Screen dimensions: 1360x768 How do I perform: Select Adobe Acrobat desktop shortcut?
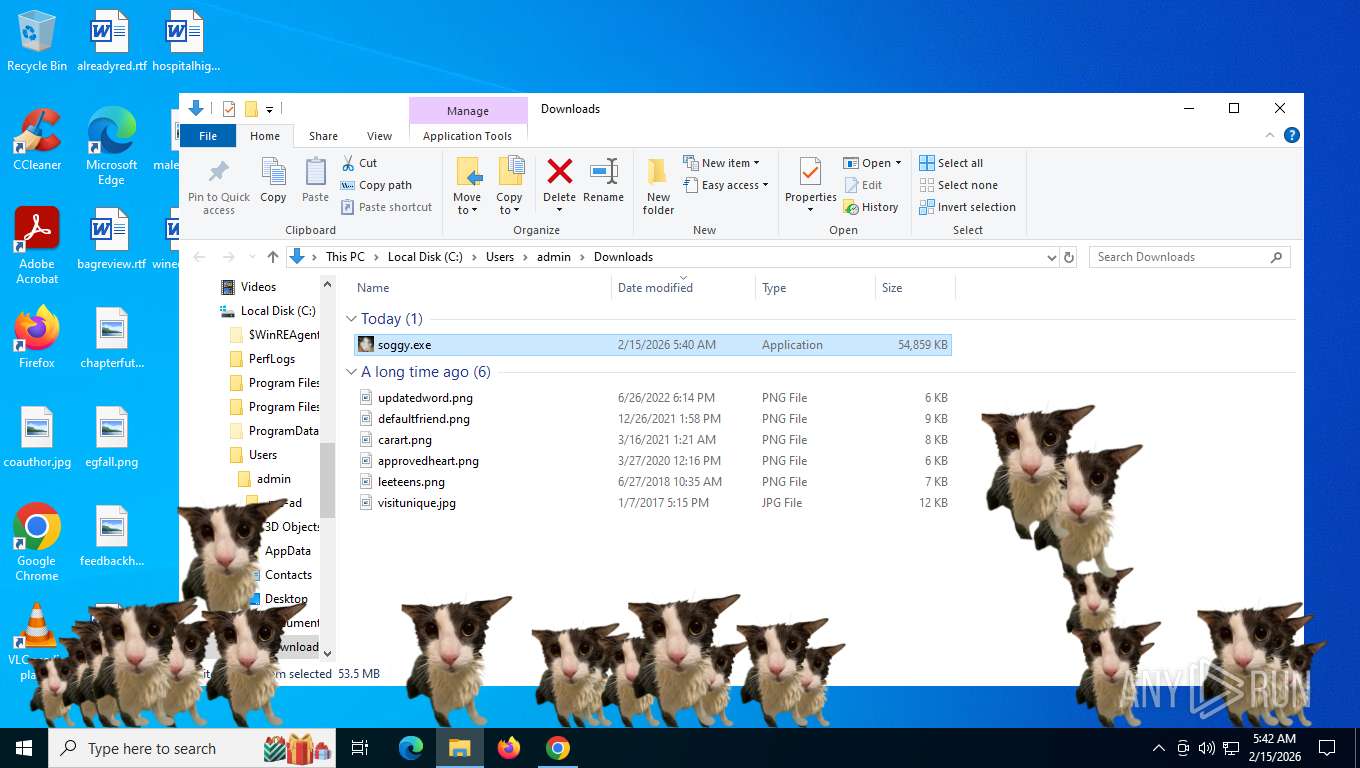click(37, 246)
